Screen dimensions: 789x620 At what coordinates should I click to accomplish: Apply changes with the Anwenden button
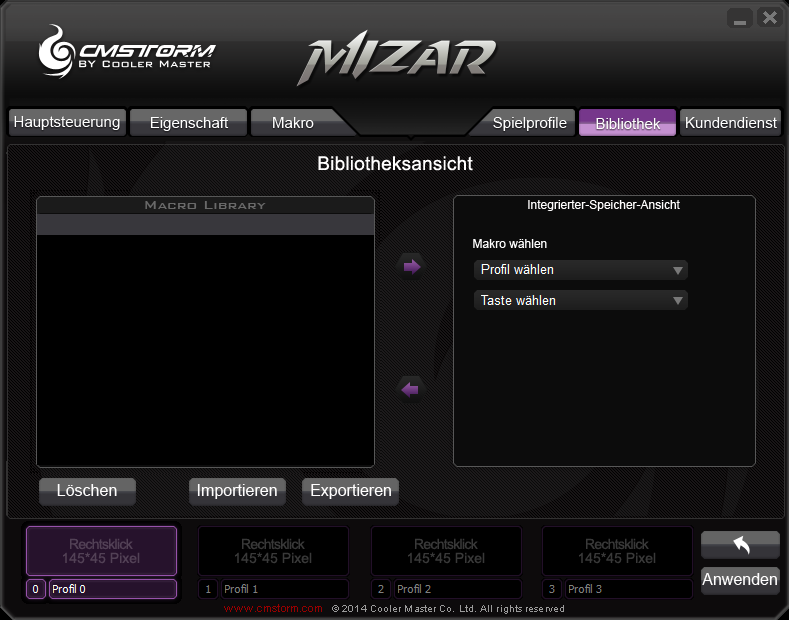tap(740, 580)
